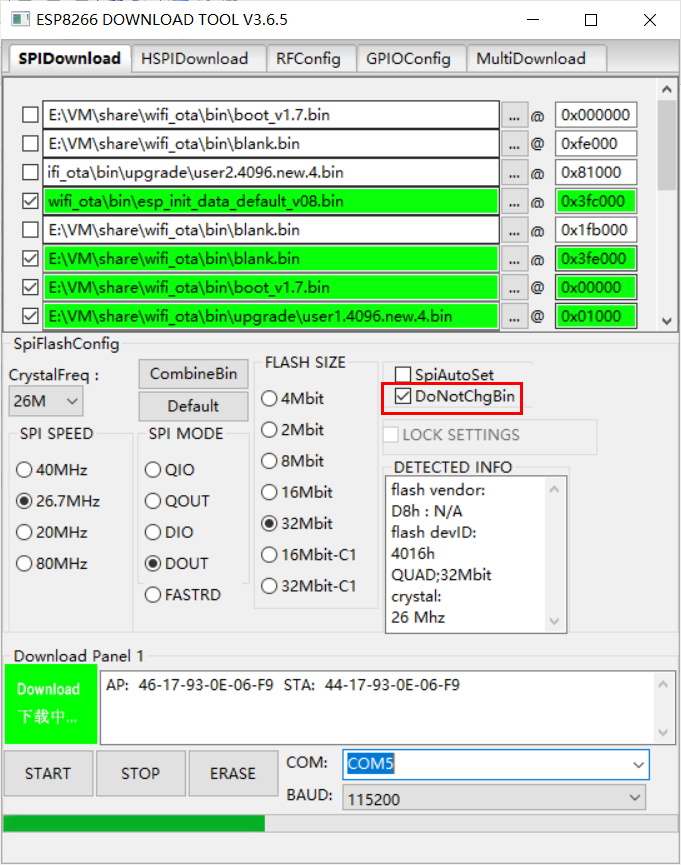The height and width of the screenshot is (865, 681).
Task: Check the blank.bin 0xfe000 row checkbox
Action: pyautogui.click(x=30, y=143)
